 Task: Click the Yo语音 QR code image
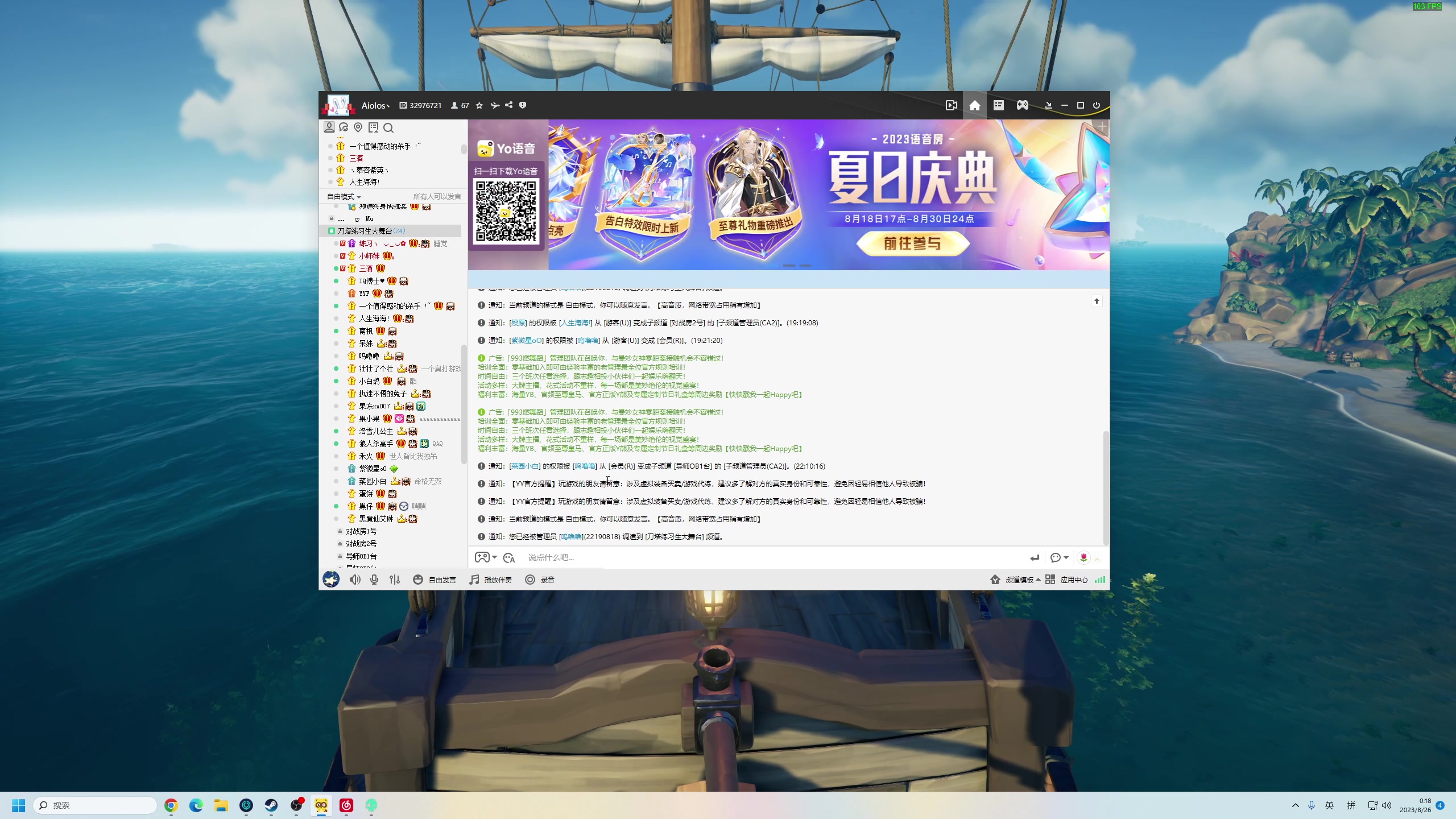[x=506, y=212]
